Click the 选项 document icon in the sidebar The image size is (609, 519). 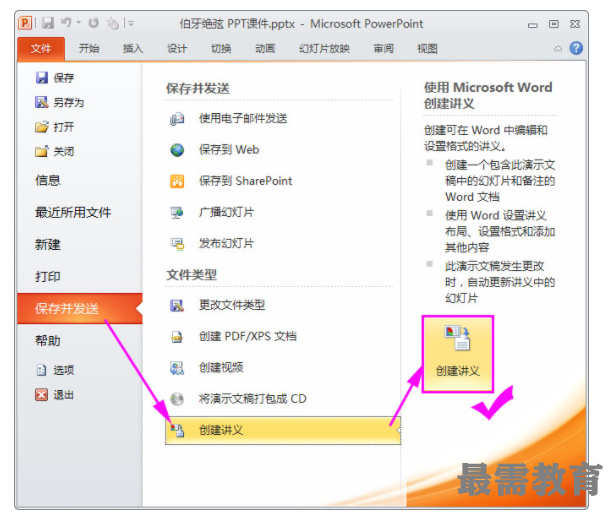coord(42,370)
